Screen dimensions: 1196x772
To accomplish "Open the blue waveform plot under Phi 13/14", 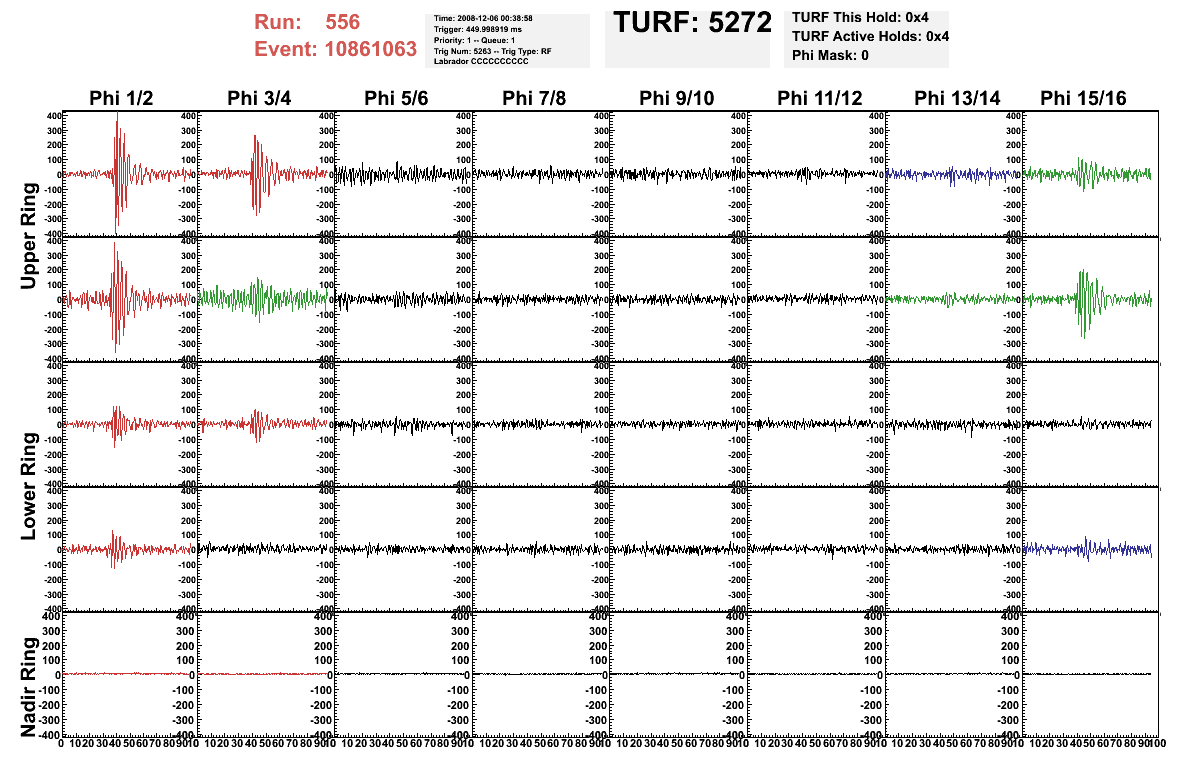I will click(953, 174).
